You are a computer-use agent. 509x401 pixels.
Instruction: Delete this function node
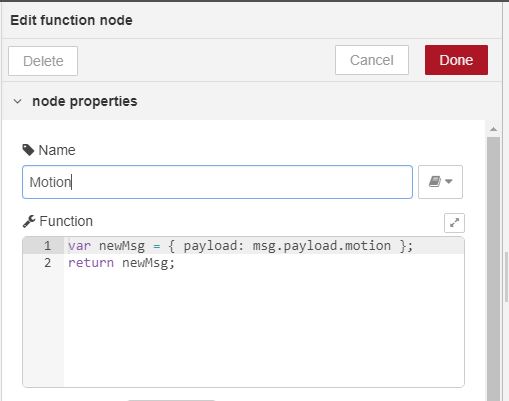tap(43, 61)
